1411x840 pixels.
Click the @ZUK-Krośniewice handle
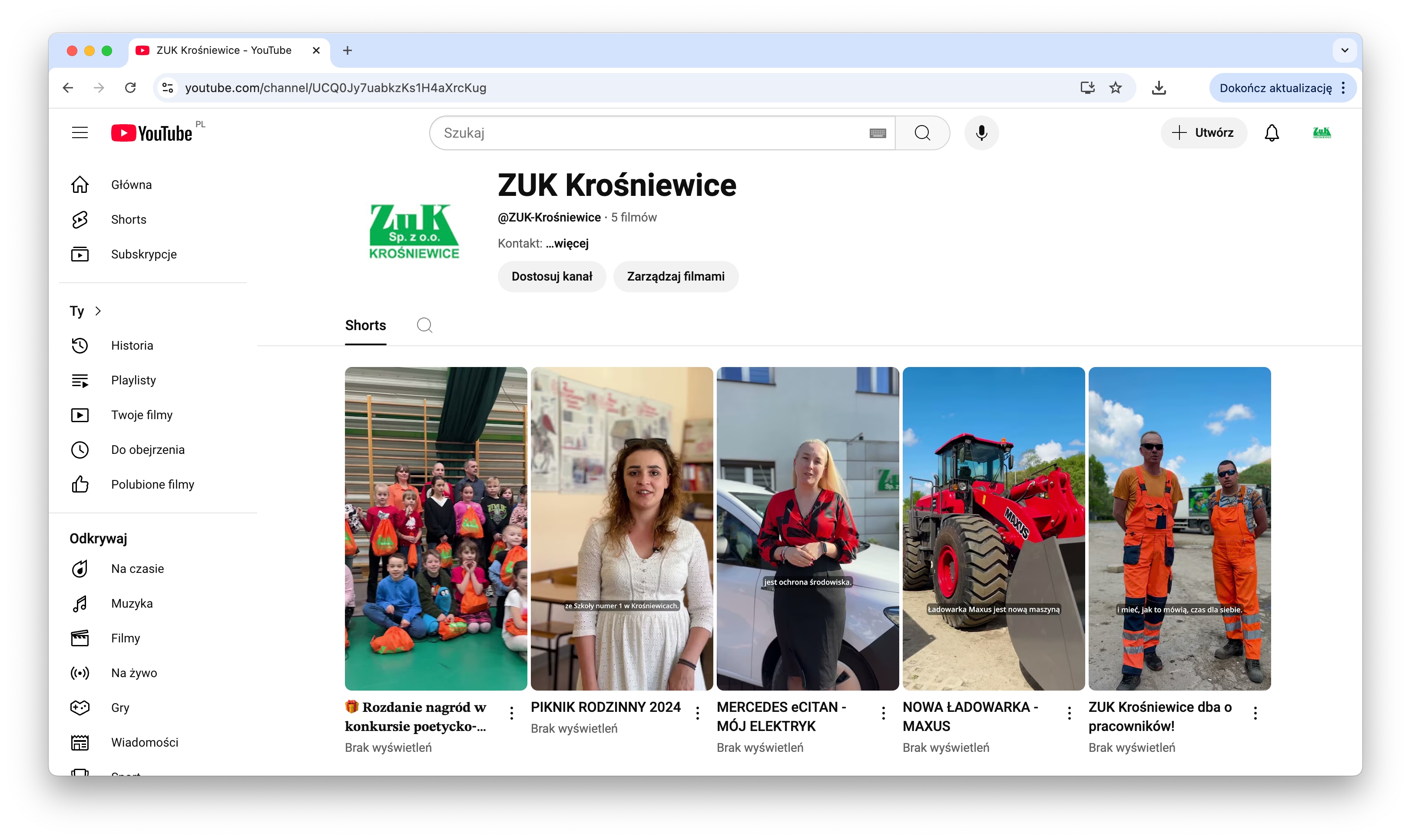[x=549, y=217]
